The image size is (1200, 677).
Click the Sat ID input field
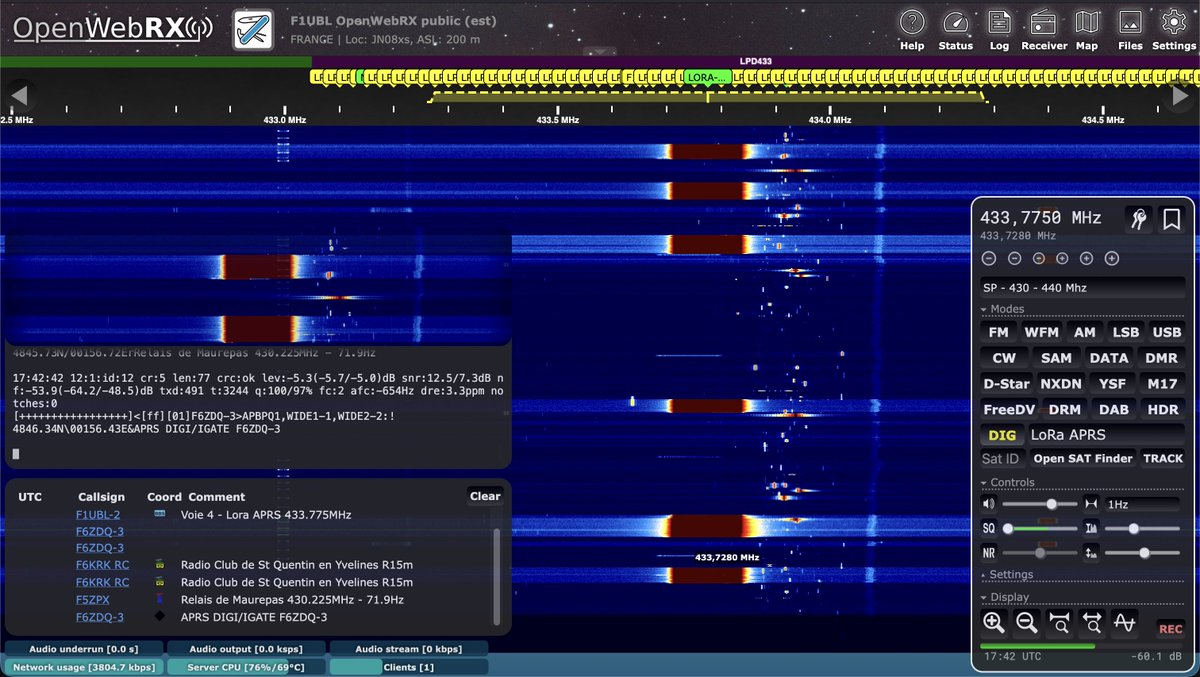tap(1003, 459)
